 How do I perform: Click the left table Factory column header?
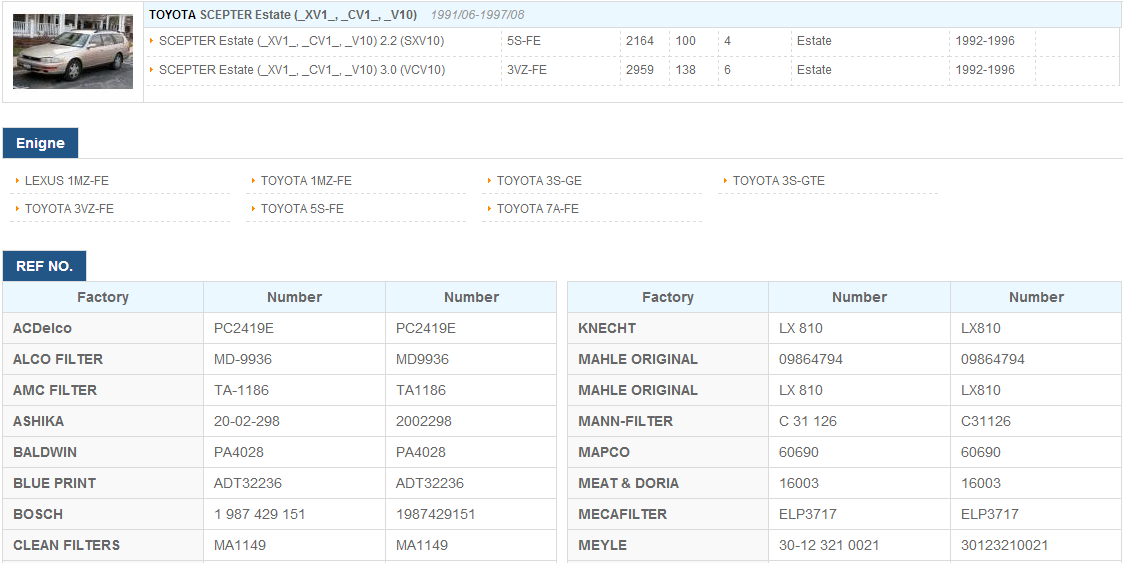coord(103,297)
